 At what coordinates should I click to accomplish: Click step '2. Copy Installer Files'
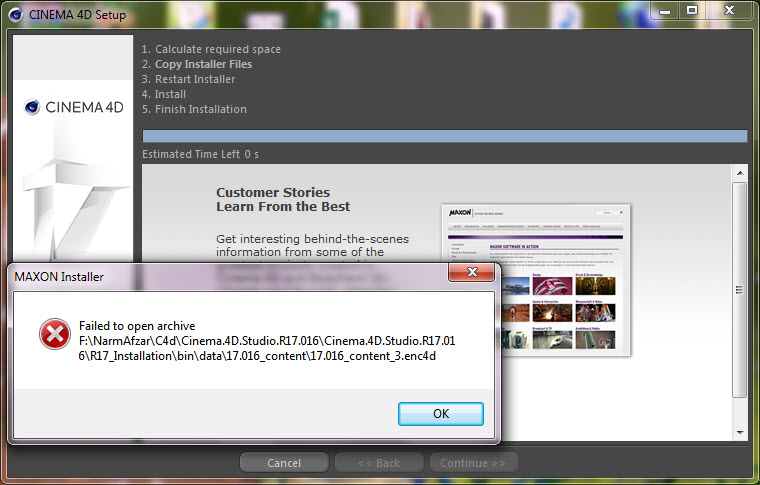(197, 64)
